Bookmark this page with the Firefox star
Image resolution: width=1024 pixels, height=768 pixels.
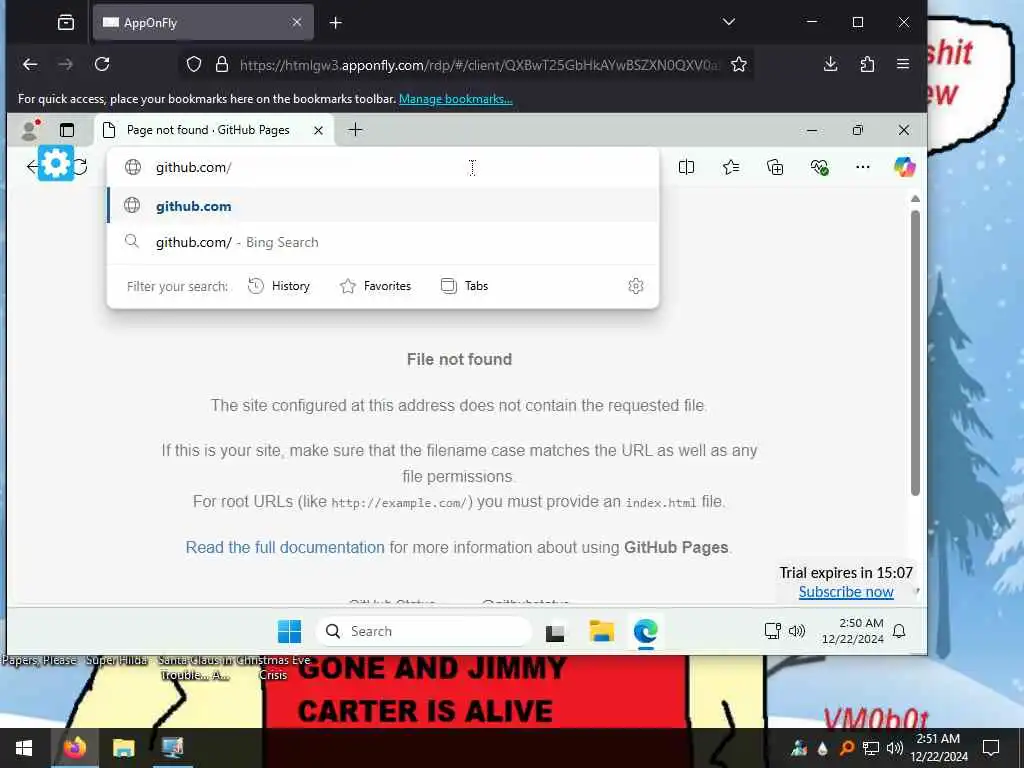coord(739,65)
